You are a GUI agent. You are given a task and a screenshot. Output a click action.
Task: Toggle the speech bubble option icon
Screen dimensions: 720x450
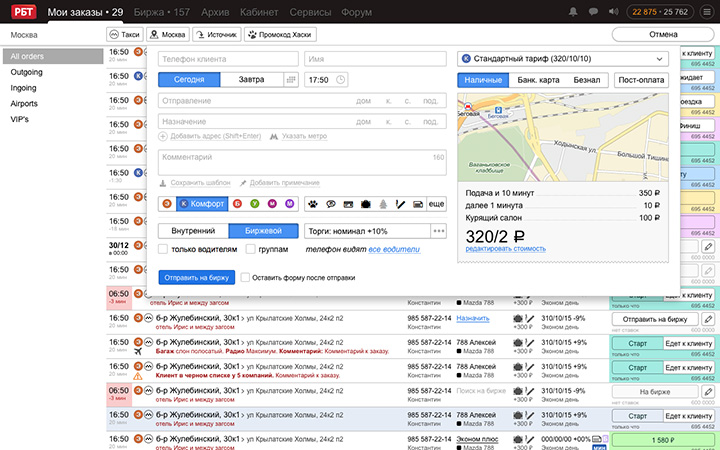(x=331, y=204)
